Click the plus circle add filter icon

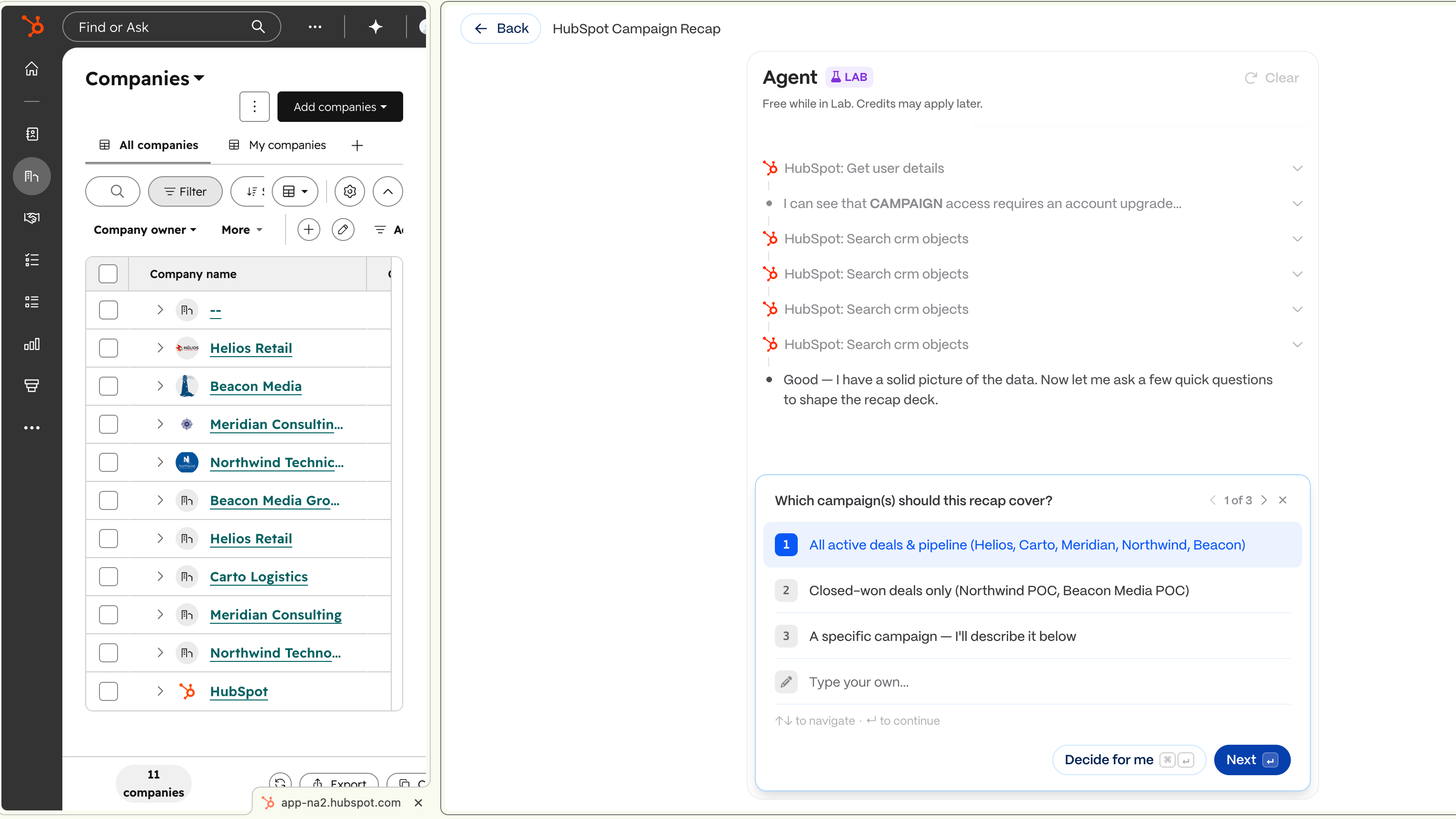308,230
